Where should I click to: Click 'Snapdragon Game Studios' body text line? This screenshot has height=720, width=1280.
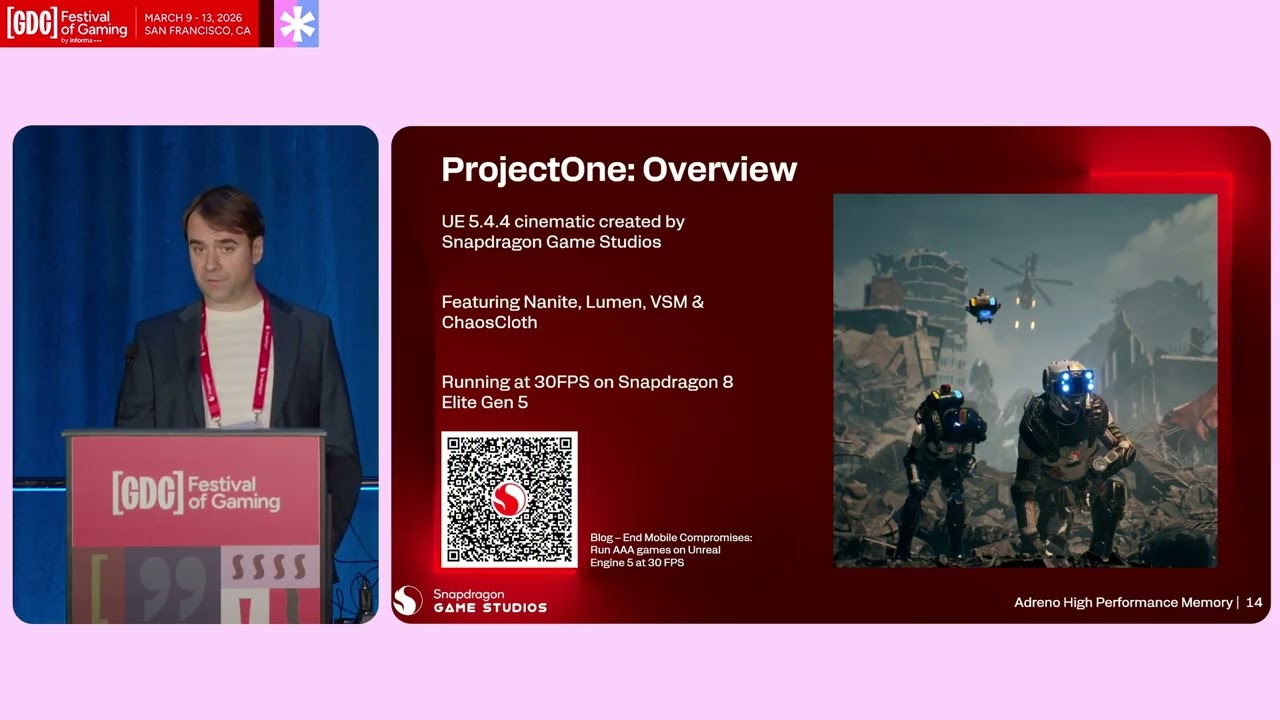(551, 242)
